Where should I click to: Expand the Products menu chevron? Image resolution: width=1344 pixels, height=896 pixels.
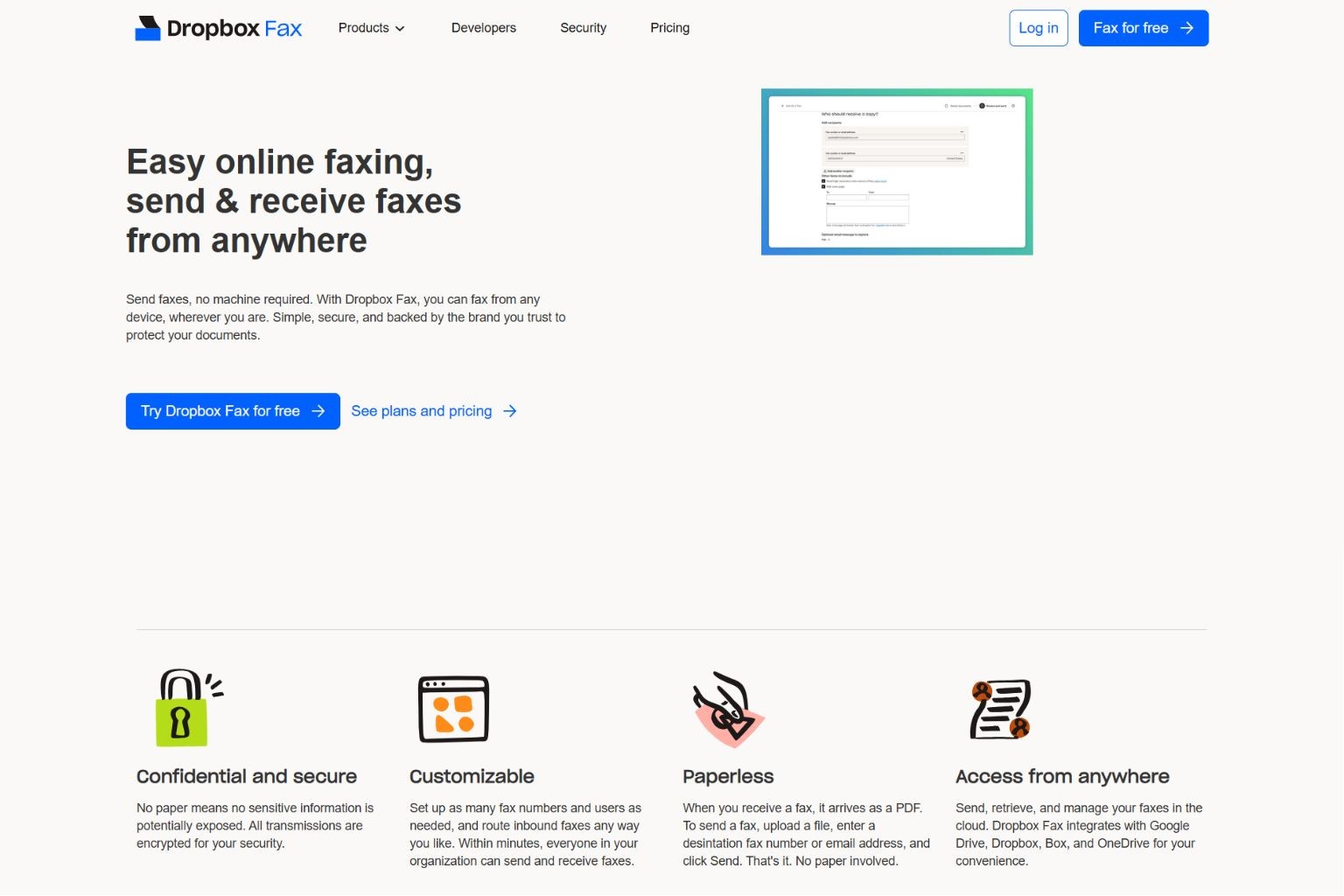coord(400,28)
